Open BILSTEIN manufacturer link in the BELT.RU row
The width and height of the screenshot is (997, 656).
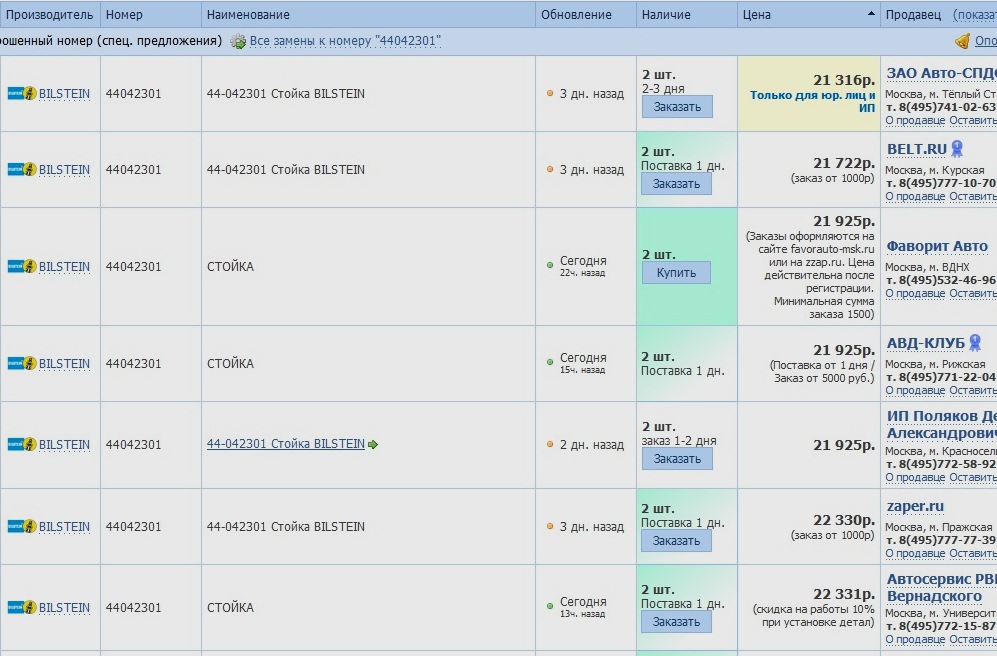64,170
